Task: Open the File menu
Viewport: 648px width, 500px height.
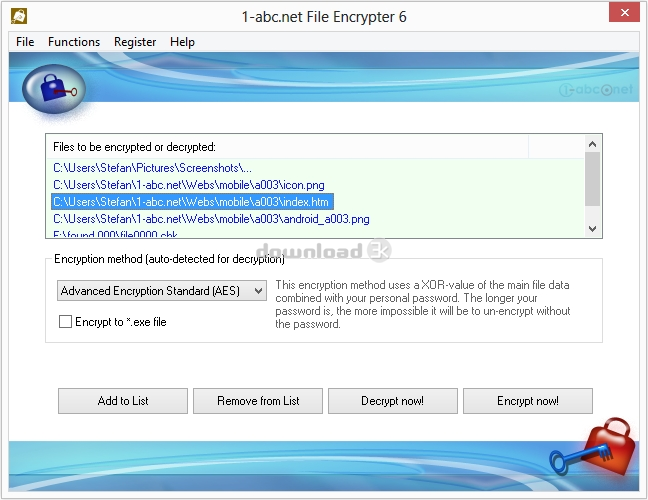Action: pyautogui.click(x=25, y=42)
